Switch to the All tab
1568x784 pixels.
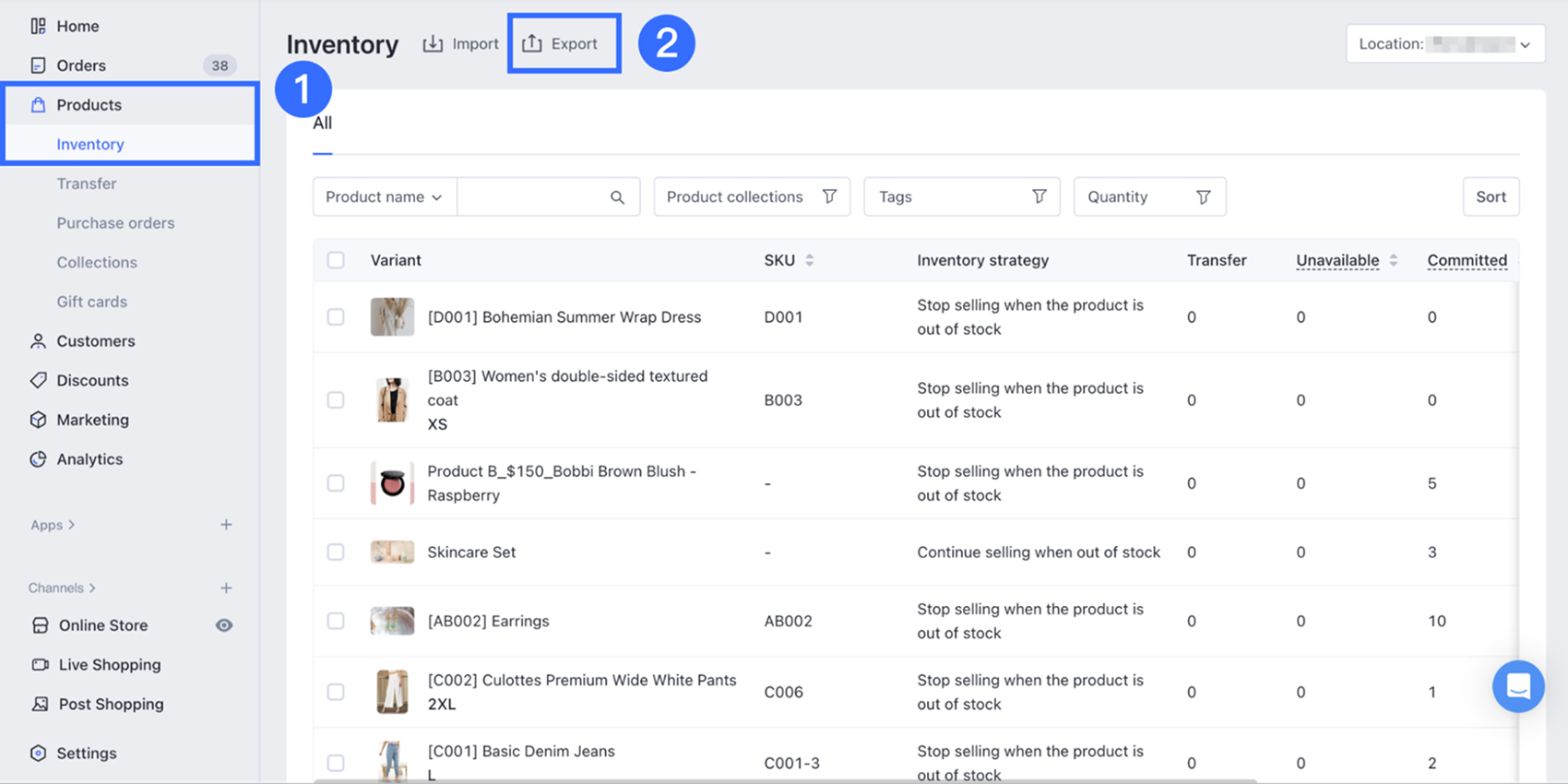[322, 124]
